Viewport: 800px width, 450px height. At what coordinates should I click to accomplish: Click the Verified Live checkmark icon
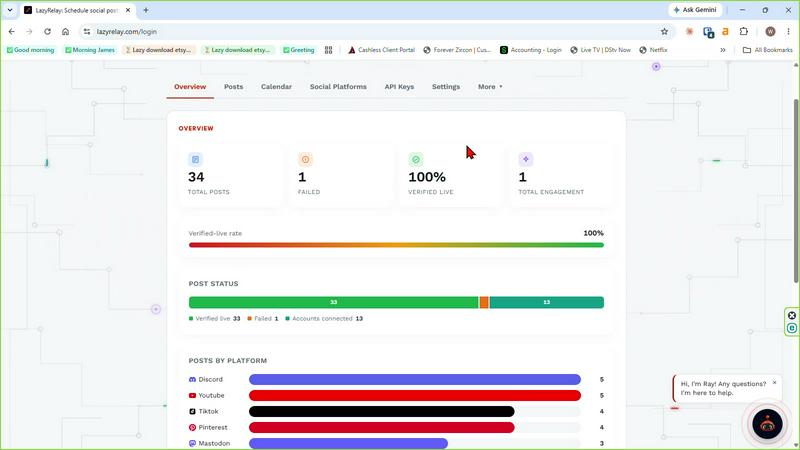tap(416, 160)
